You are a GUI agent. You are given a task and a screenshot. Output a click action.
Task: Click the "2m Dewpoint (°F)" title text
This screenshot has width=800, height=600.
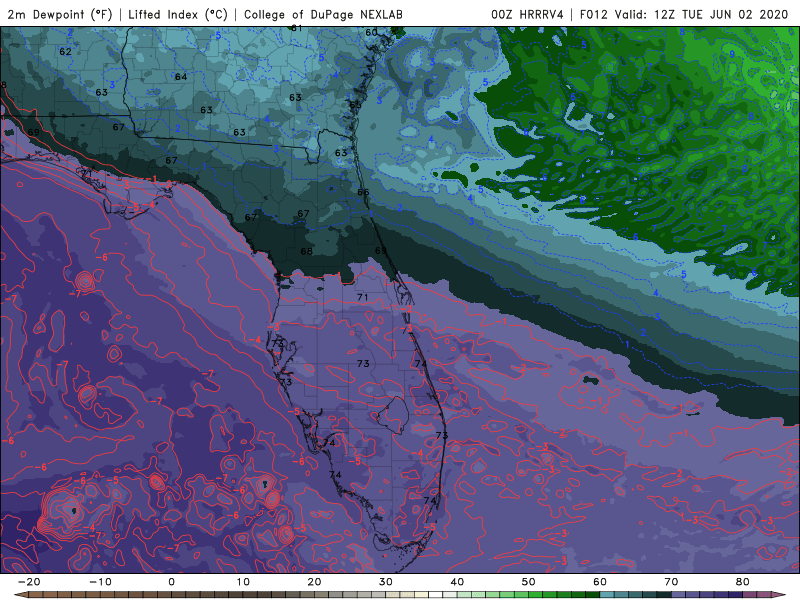(60, 14)
